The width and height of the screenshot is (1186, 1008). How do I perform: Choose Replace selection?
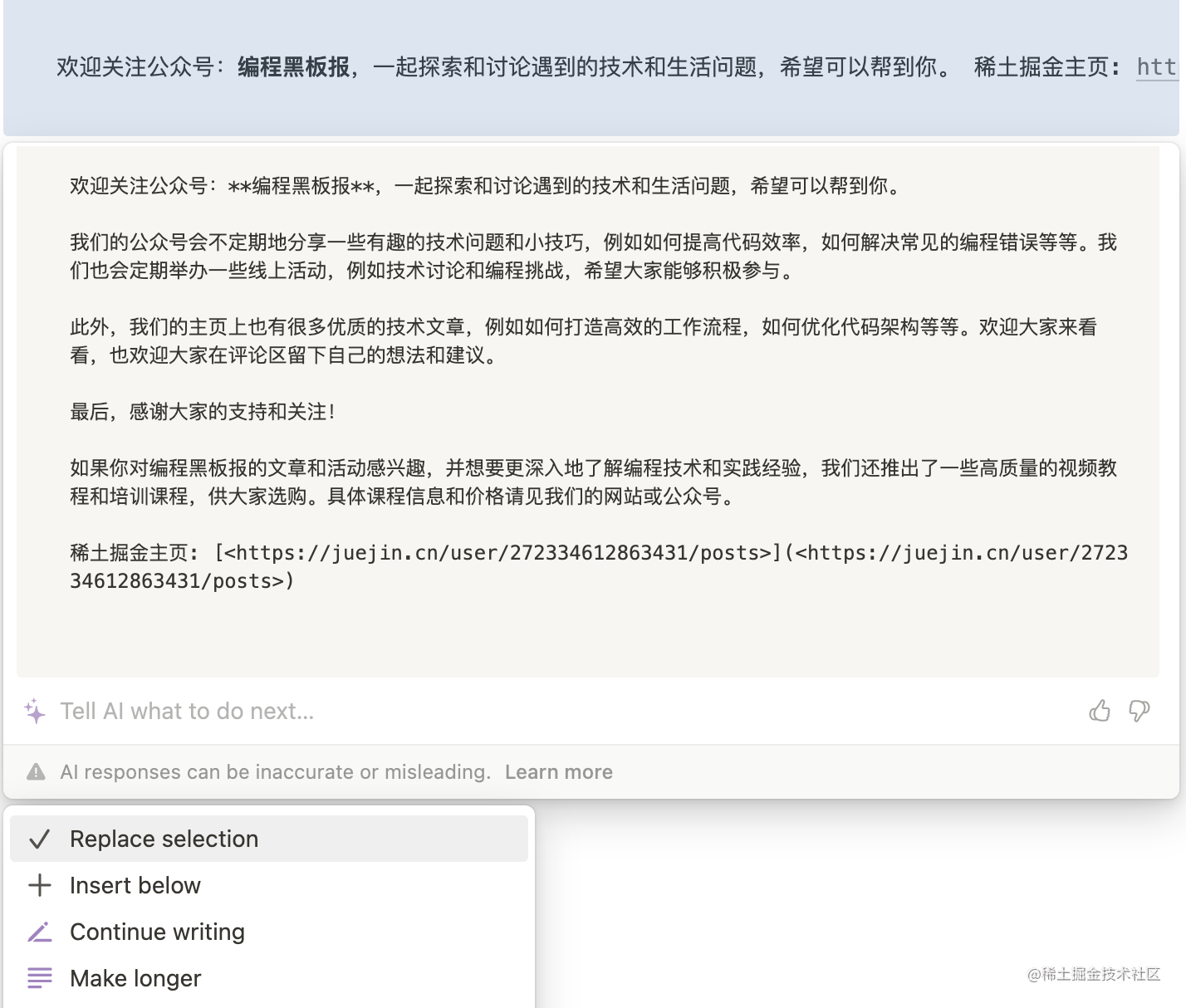tap(269, 839)
